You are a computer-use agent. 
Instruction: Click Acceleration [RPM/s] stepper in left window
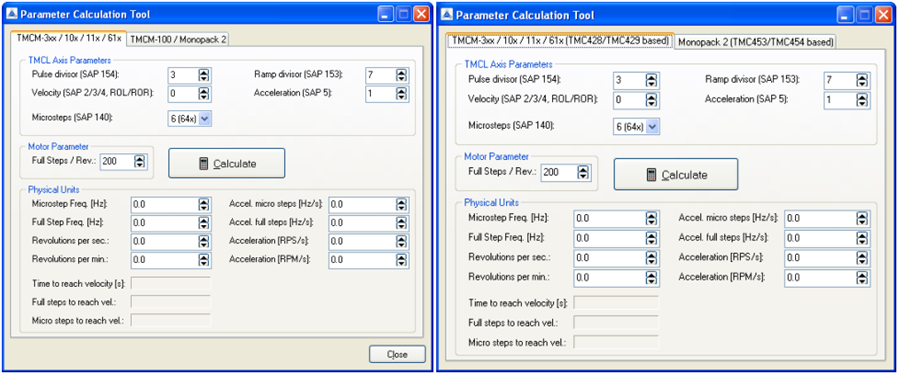401,261
